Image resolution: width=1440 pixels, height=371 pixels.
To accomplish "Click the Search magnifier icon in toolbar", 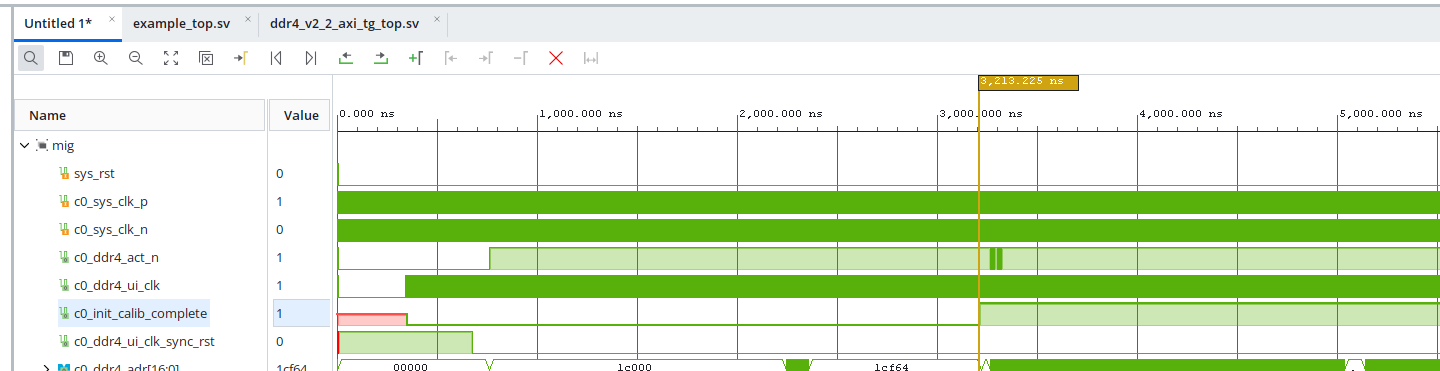I will pyautogui.click(x=31, y=58).
